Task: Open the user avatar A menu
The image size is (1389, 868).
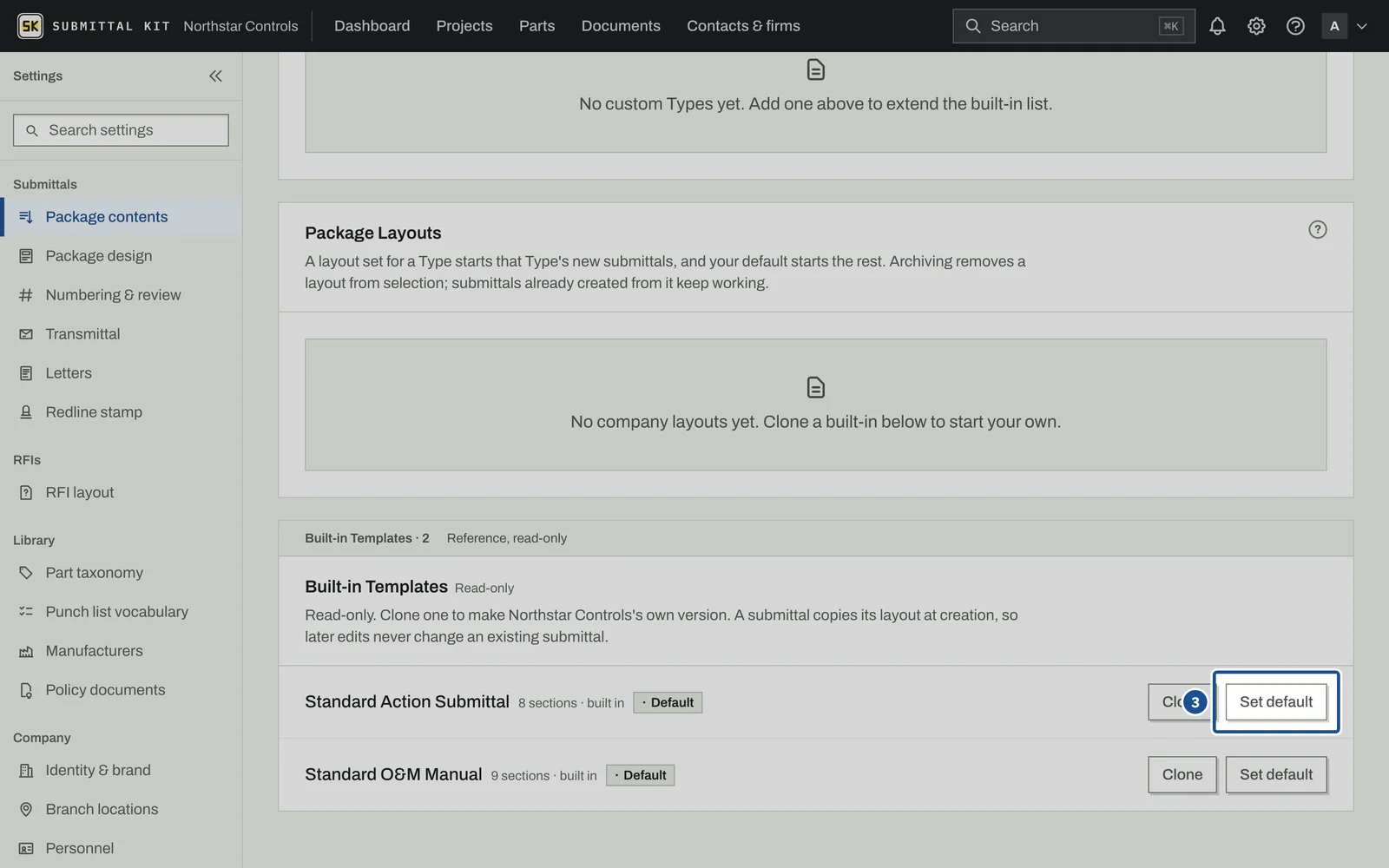Action: click(x=1334, y=26)
